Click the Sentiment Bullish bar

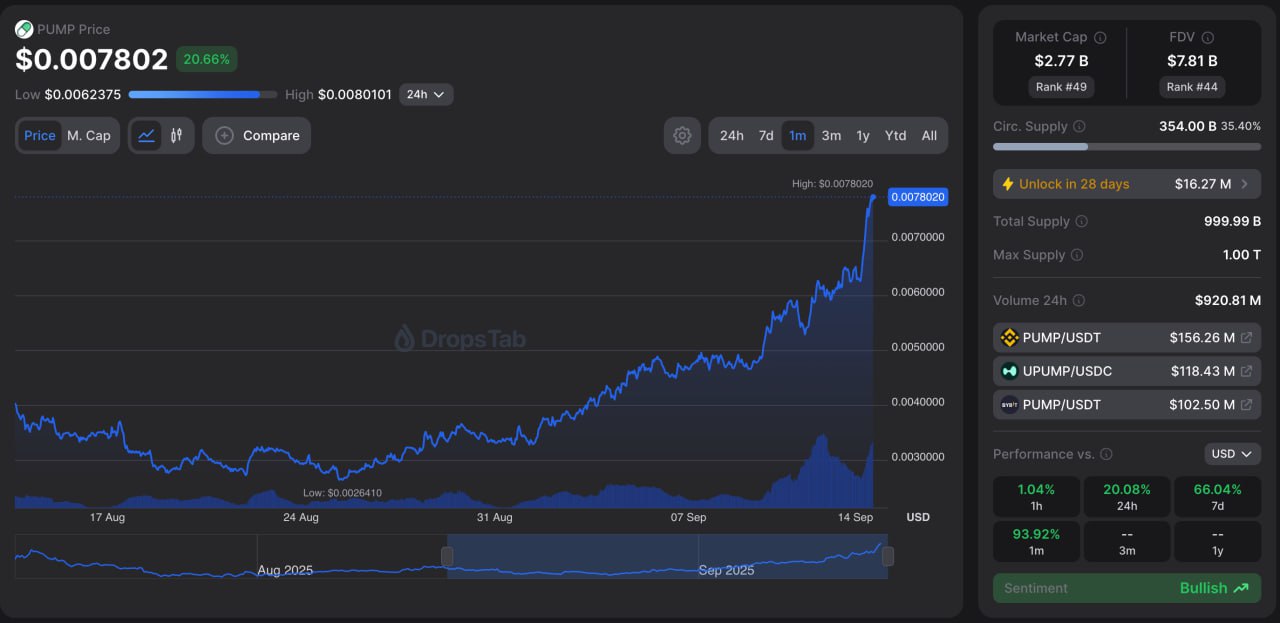pyautogui.click(x=1127, y=588)
